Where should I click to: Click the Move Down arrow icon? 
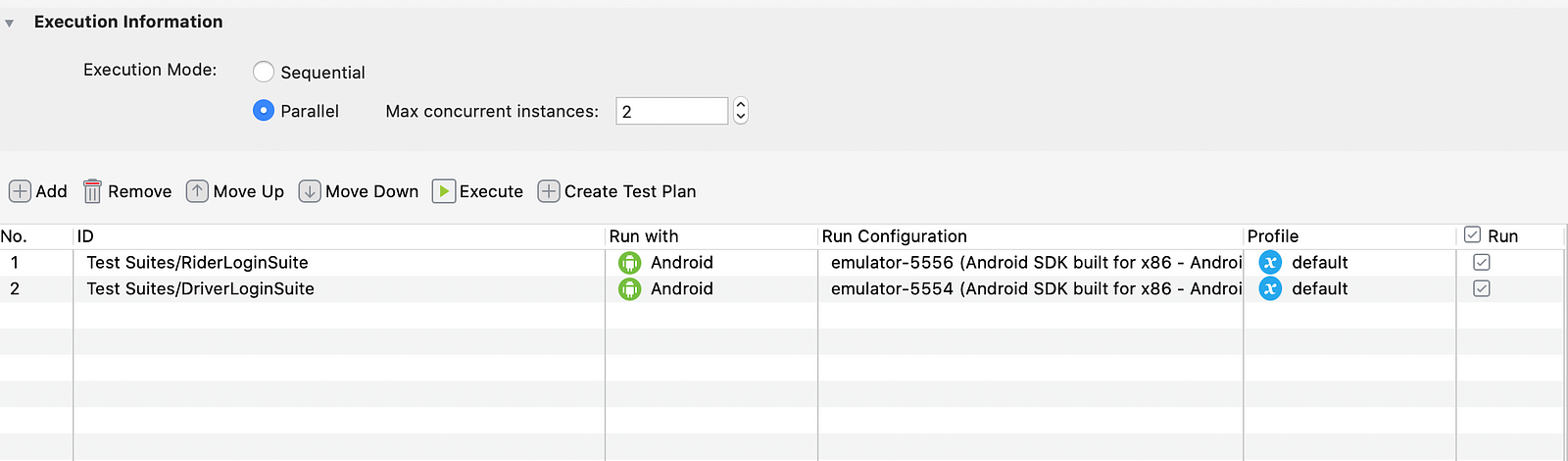[310, 191]
